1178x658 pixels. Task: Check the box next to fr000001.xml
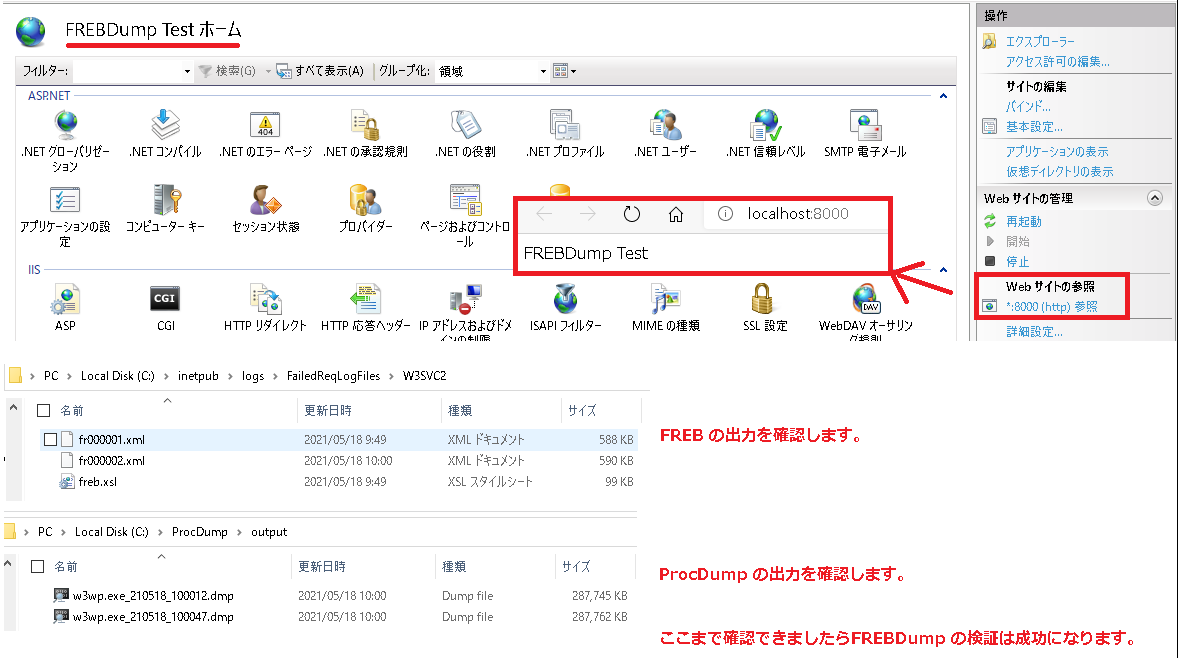point(50,439)
